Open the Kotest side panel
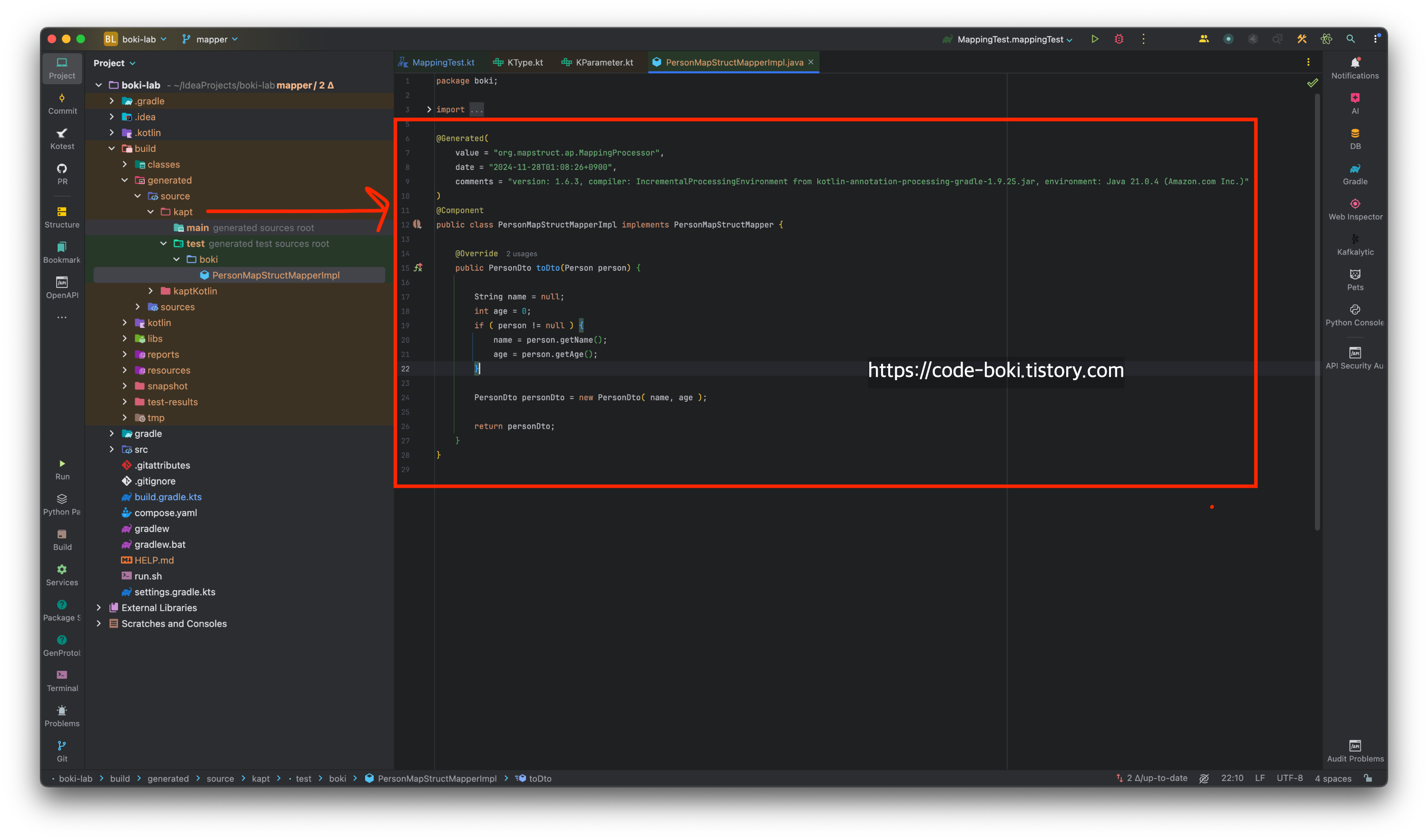Image resolution: width=1428 pixels, height=840 pixels. (x=62, y=139)
